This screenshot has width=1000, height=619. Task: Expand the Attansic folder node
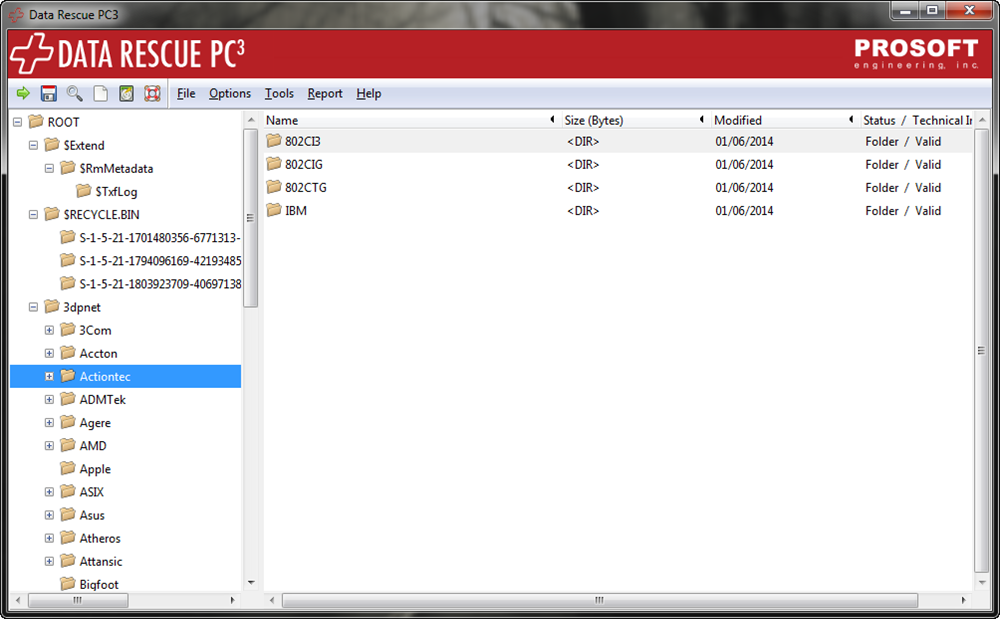(49, 562)
